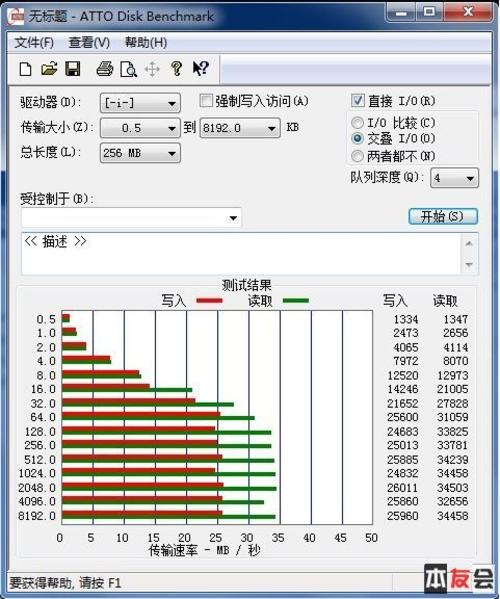Open the 文件(F) menu
This screenshot has width=500, height=599.
click(x=34, y=42)
